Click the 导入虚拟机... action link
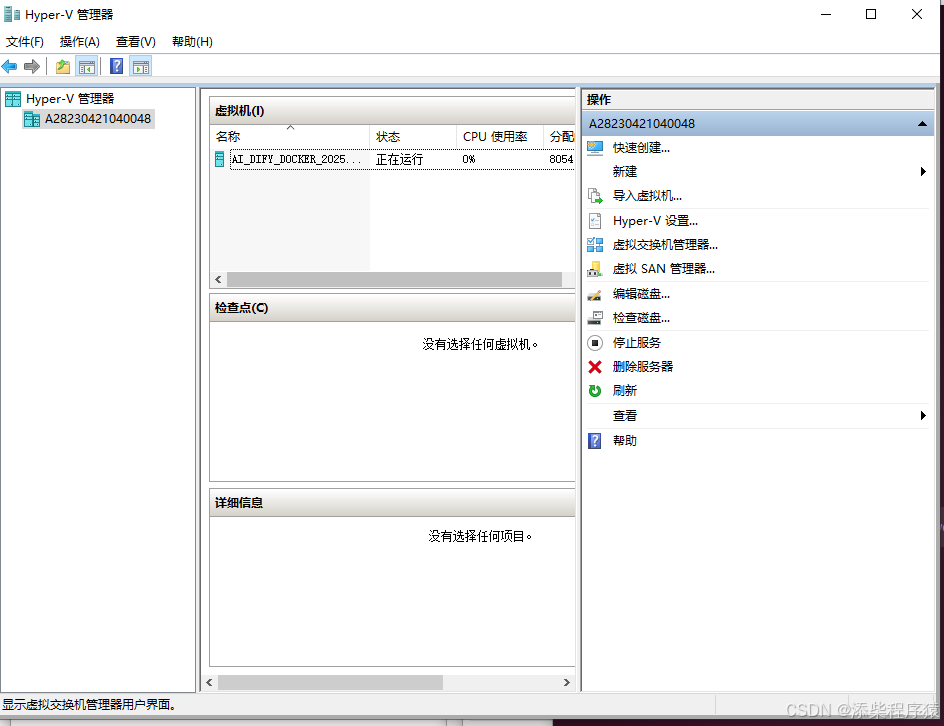This screenshot has width=944, height=726. pyautogui.click(x=647, y=196)
